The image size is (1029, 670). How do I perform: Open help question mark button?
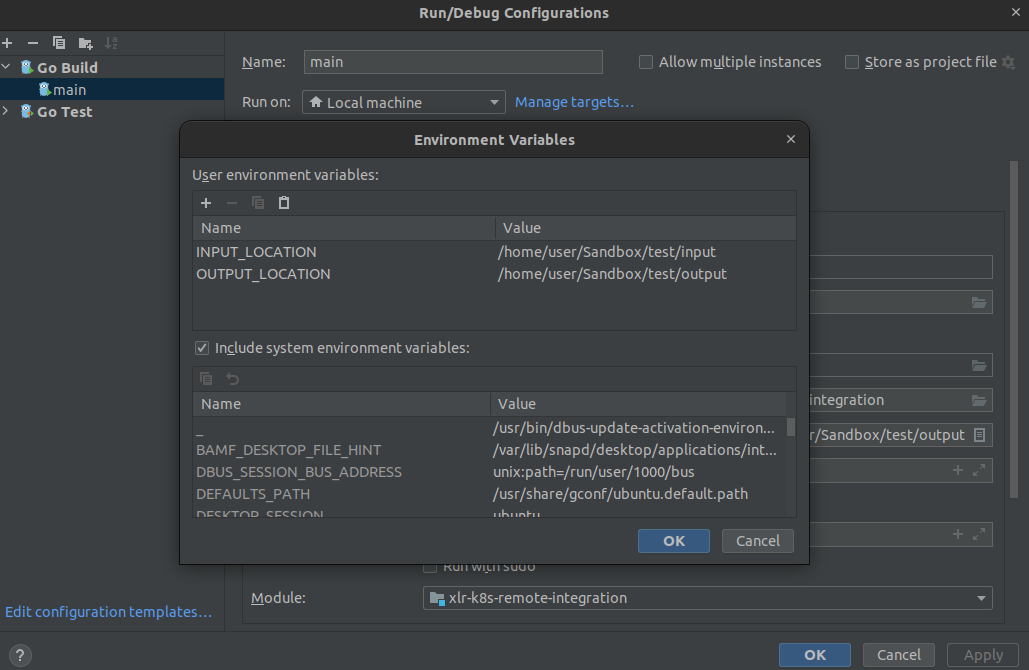(20, 655)
